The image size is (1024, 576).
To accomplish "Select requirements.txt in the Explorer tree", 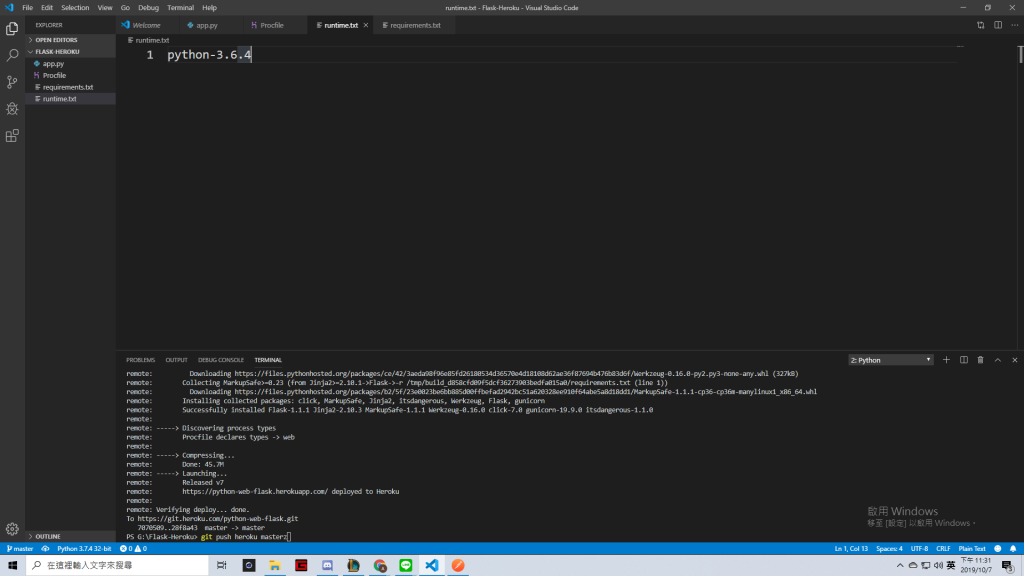I will point(71,87).
